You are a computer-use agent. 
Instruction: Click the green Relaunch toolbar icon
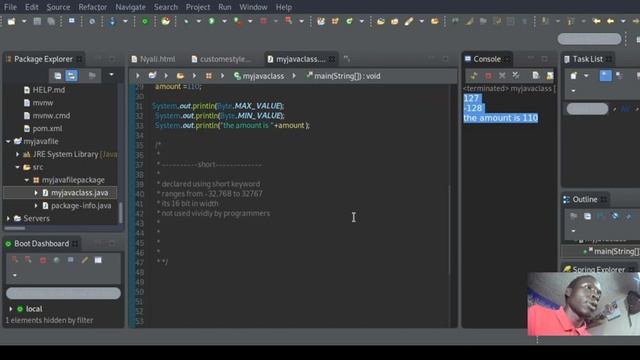point(144,21)
